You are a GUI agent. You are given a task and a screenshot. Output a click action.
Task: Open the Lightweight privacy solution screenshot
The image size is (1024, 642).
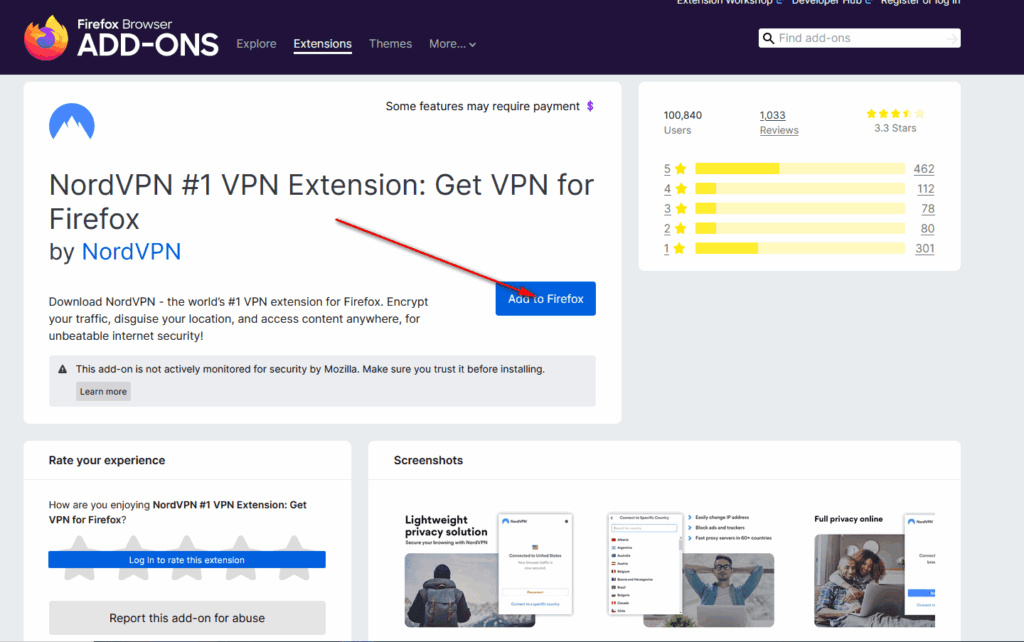[x=488, y=570]
